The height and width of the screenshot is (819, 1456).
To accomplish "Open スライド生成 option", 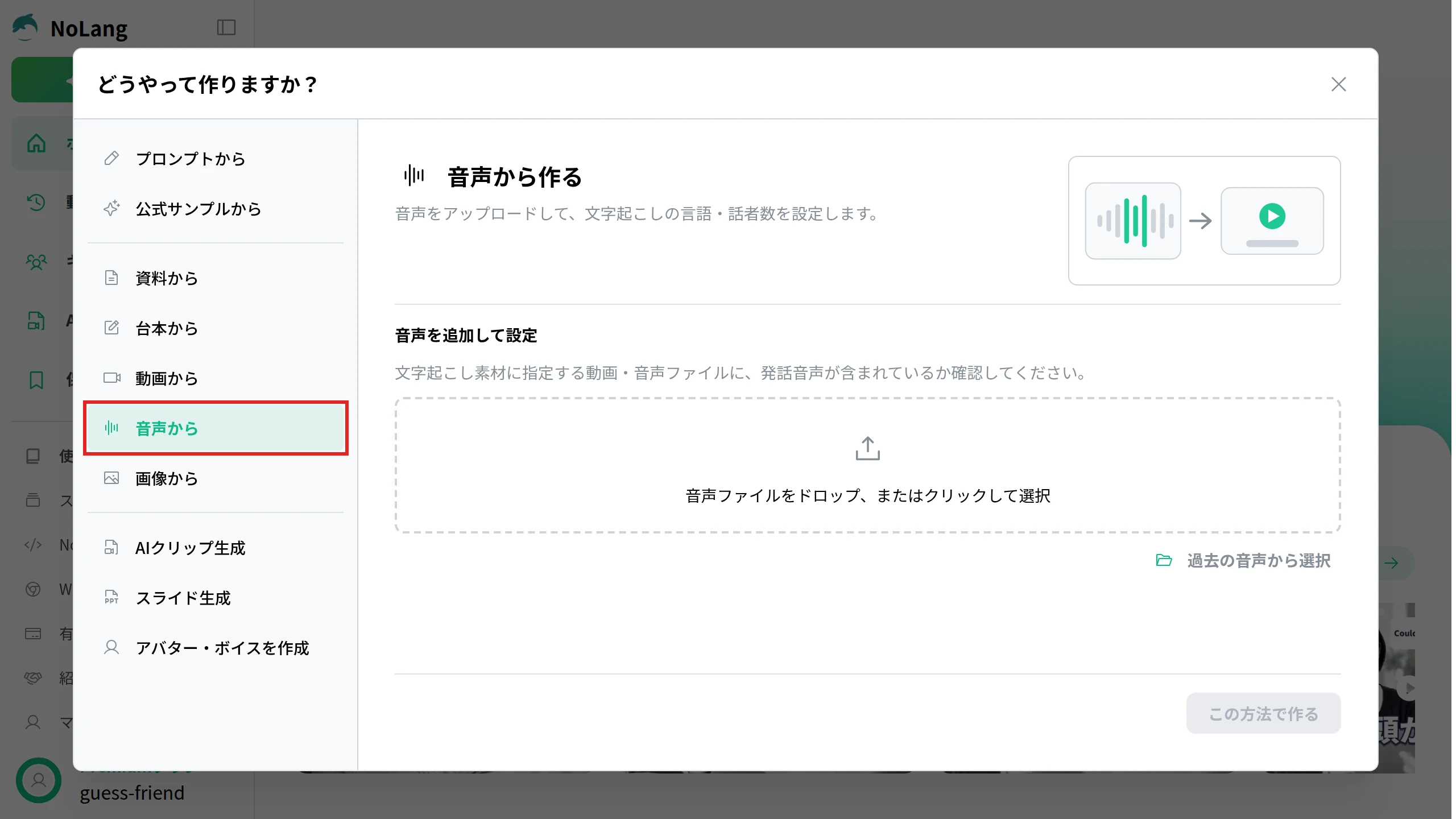I will [x=216, y=598].
